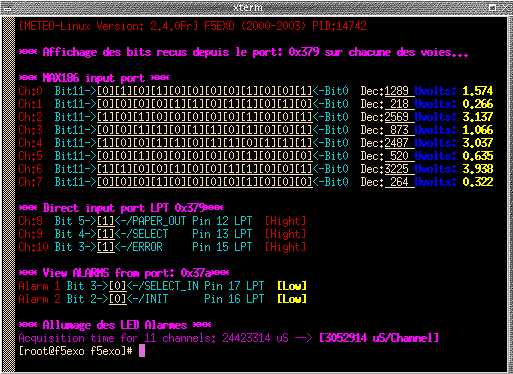Click the decimal value 520
This screenshot has height=374, width=513.
tap(399, 156)
